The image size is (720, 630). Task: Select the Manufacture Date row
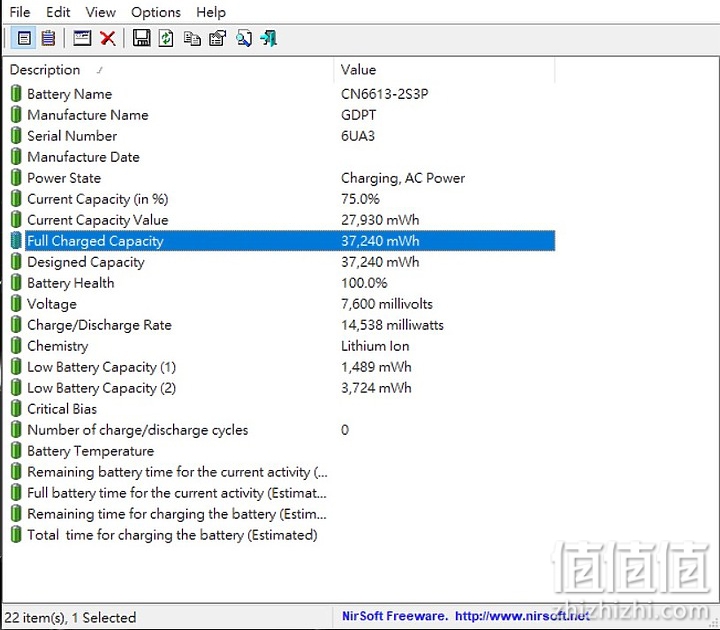point(283,157)
